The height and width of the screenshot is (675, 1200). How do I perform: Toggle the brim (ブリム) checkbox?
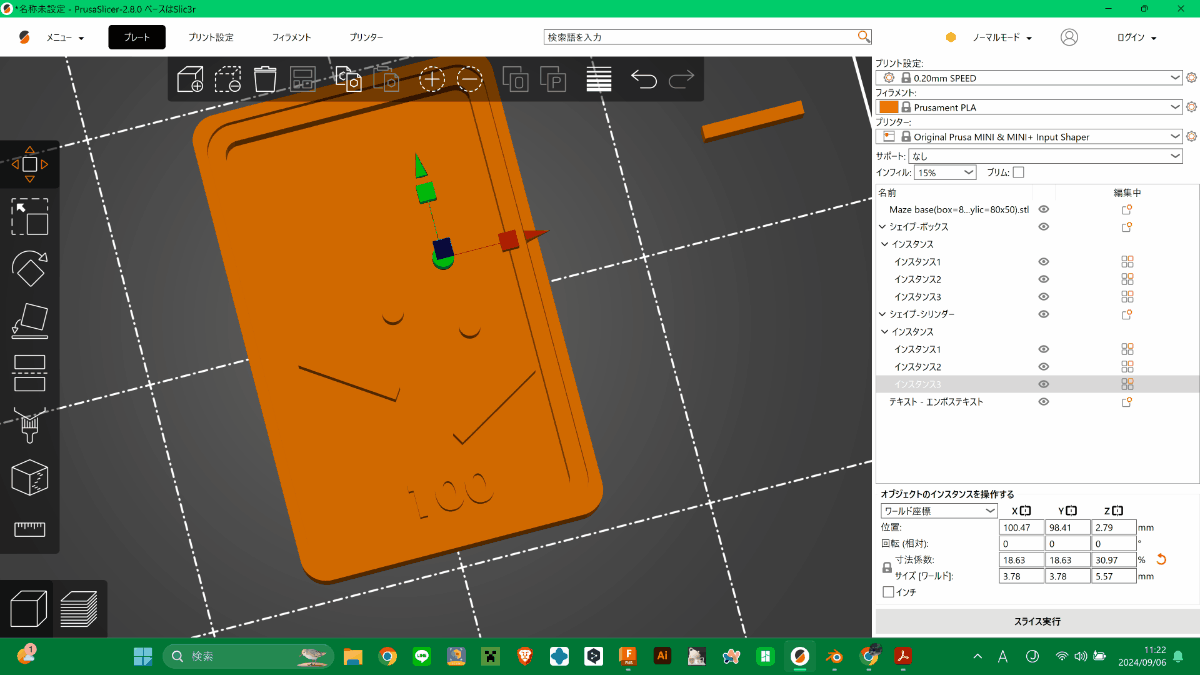(1018, 172)
